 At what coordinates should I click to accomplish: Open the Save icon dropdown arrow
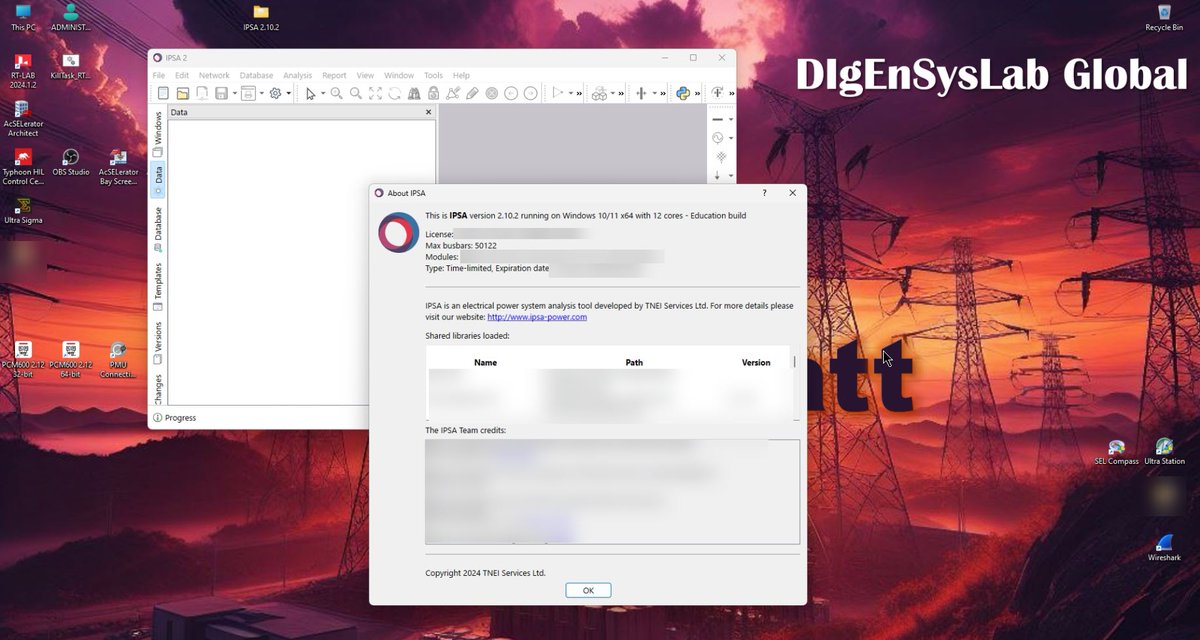[x=235, y=93]
